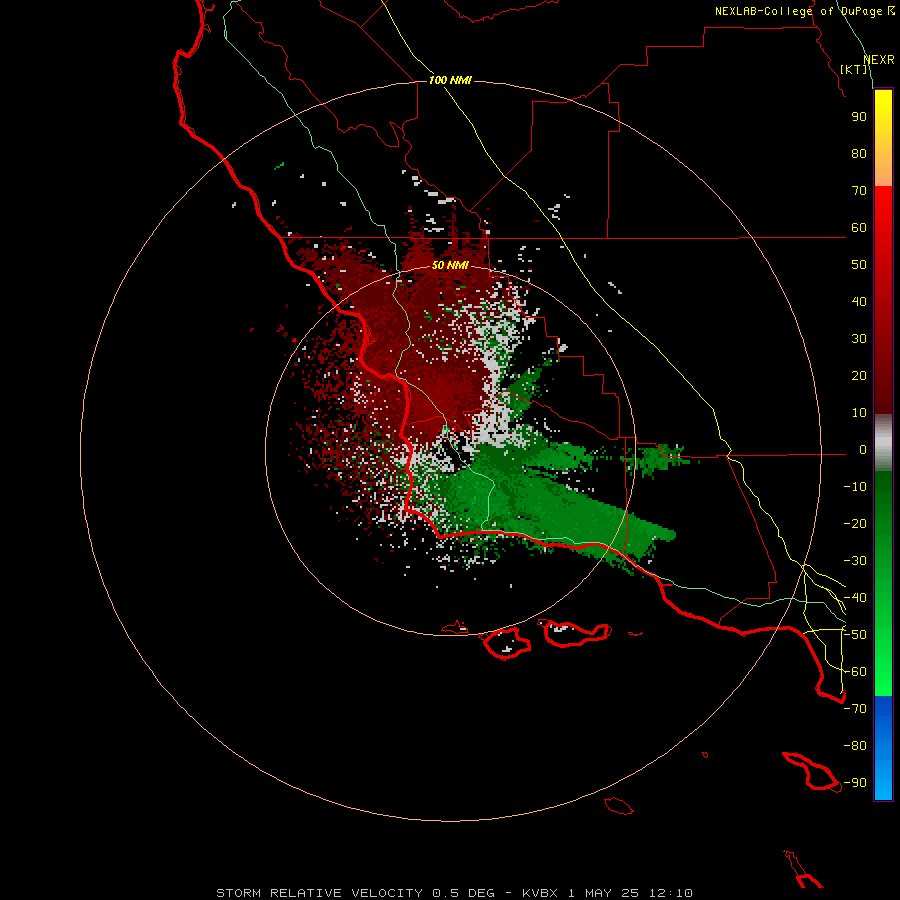The height and width of the screenshot is (900, 900).
Task: Click the 60 value on the velocity scale
Action: click(859, 228)
